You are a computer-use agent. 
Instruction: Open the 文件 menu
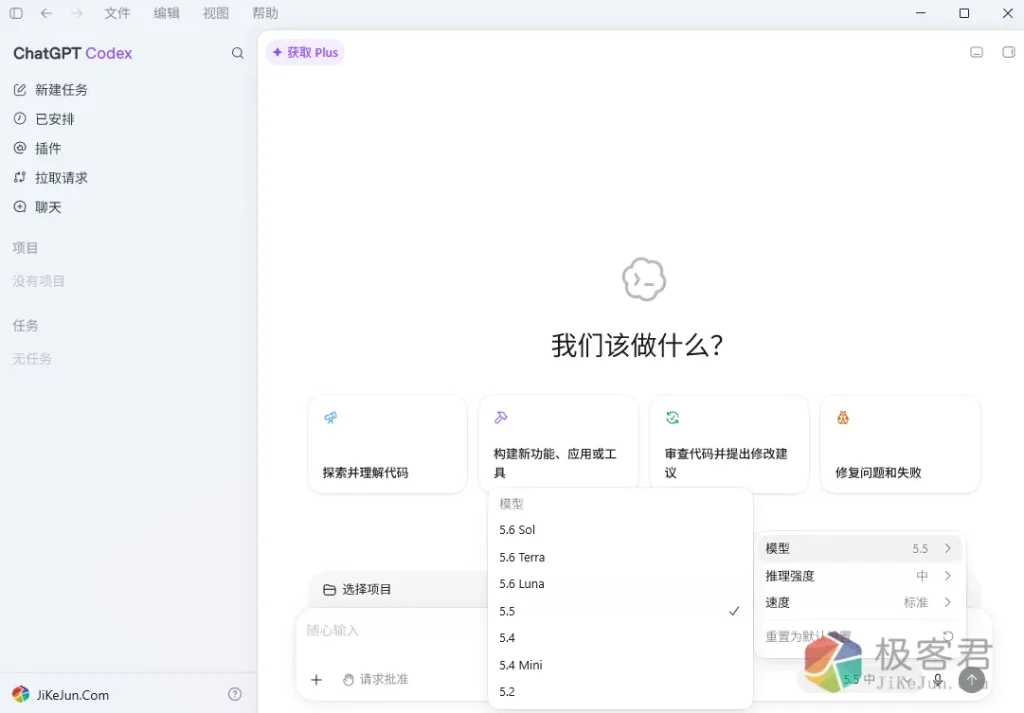118,13
